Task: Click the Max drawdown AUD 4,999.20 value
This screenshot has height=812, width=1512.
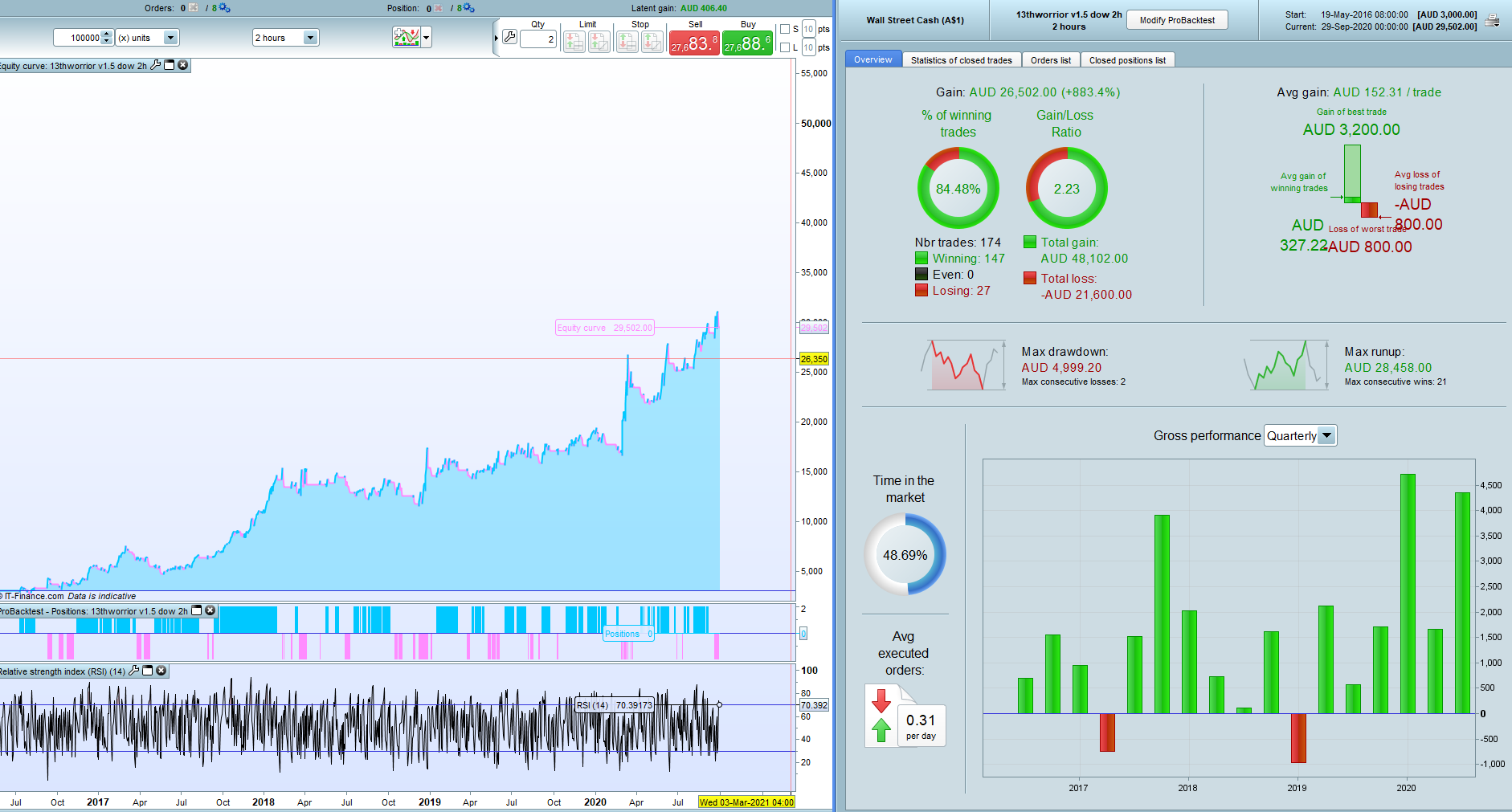Action: coord(1061,368)
